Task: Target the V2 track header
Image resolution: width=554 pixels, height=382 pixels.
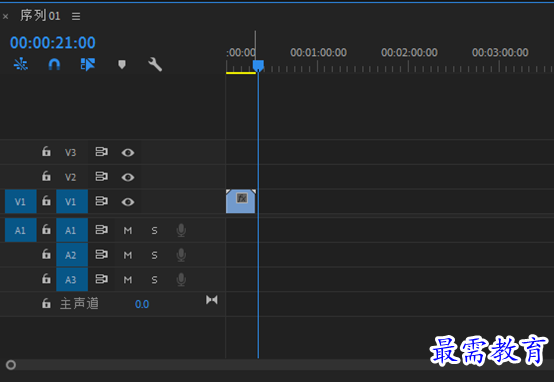Action: [70, 177]
